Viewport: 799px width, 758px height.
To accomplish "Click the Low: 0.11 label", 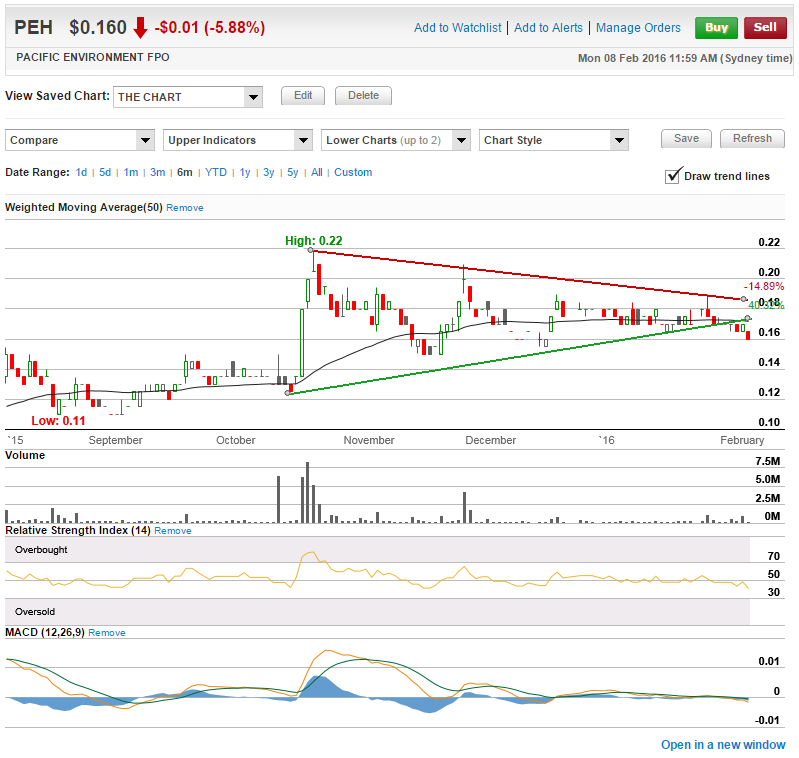I will (x=58, y=421).
